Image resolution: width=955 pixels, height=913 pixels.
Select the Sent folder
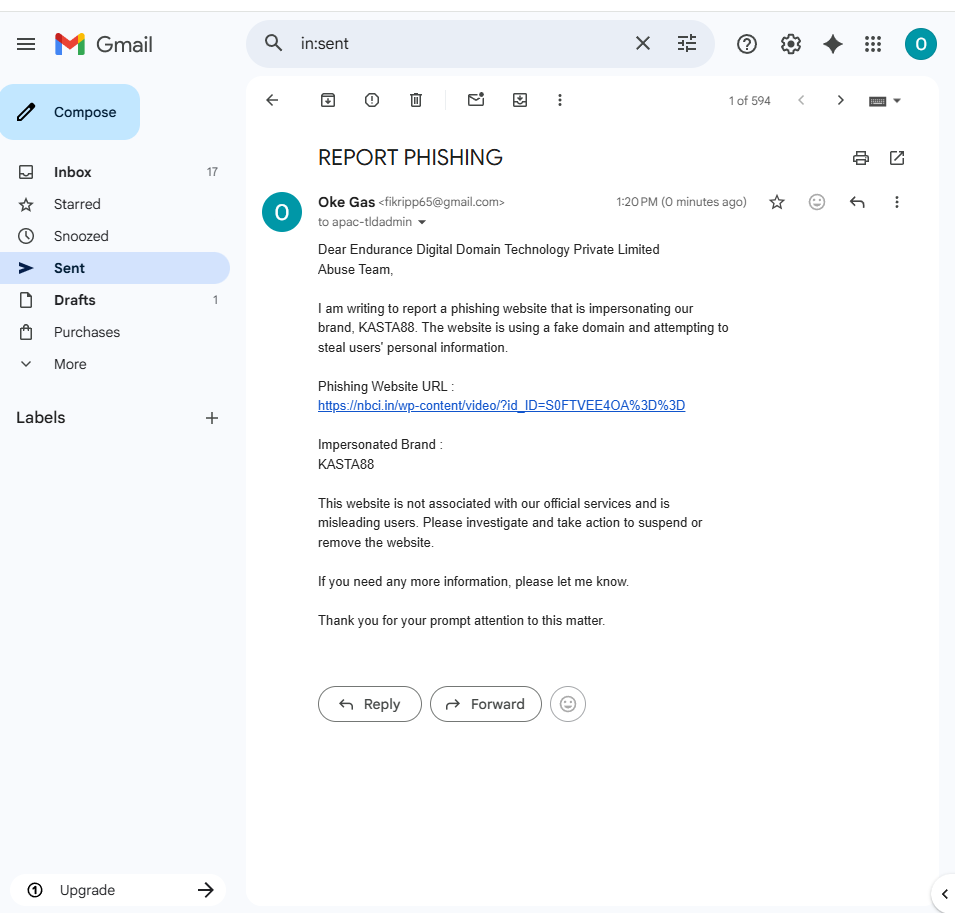(x=115, y=268)
